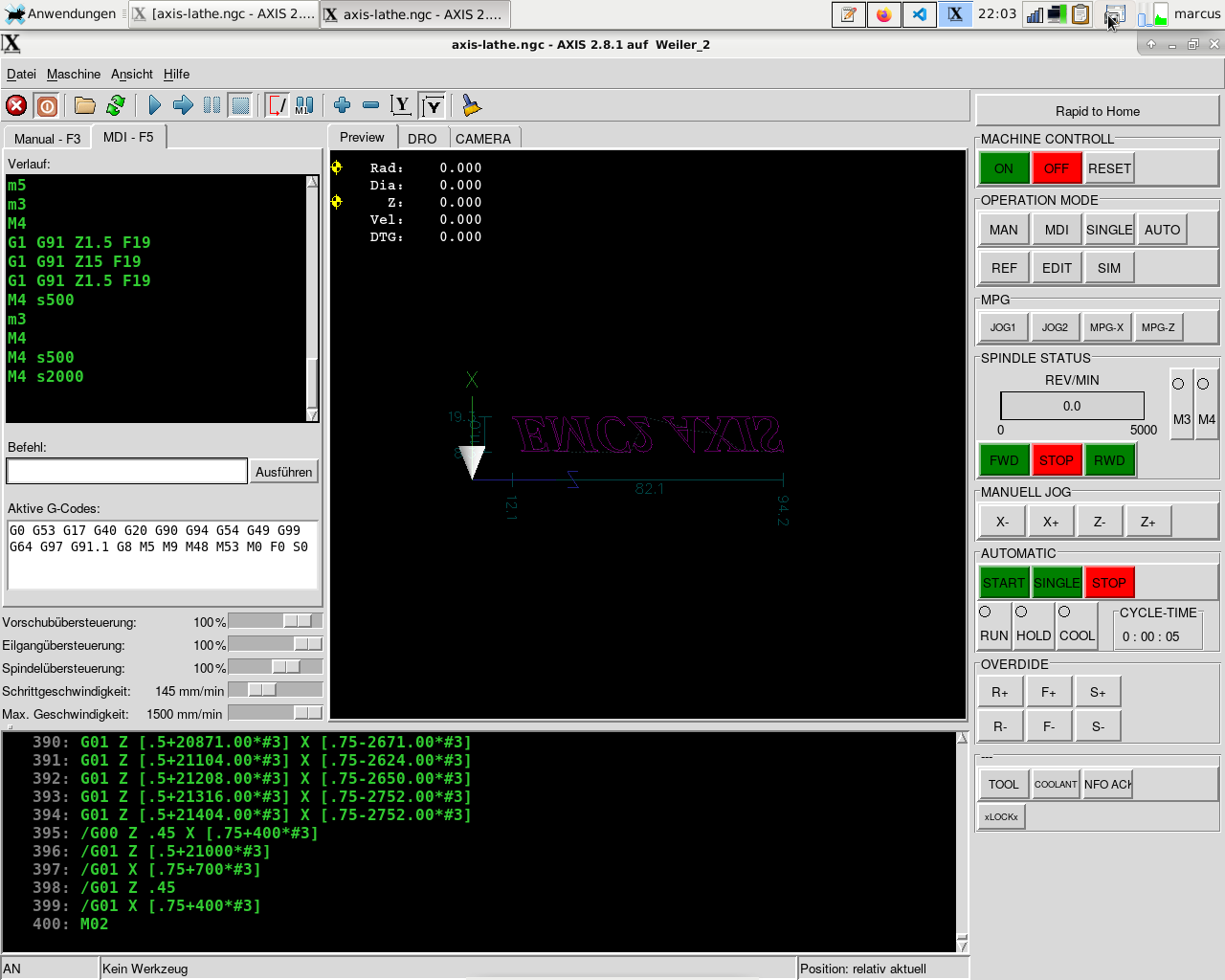The image size is (1225, 980).
Task: Toggle the RUN indicator radio
Action: [x=993, y=625]
